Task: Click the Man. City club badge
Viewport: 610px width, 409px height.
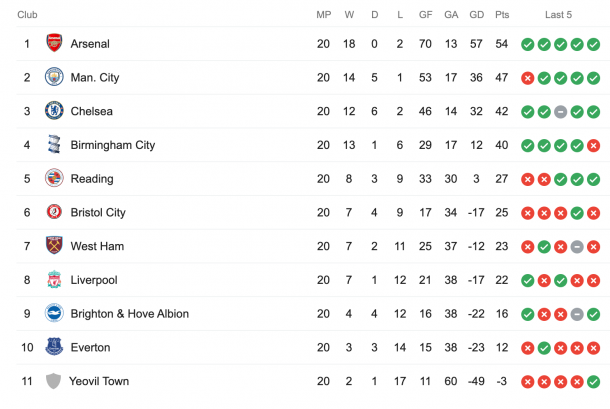Action: tap(54, 77)
